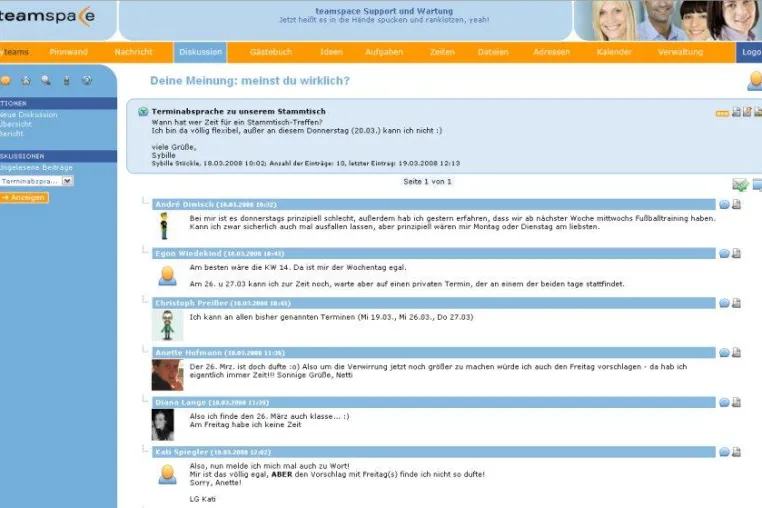Click the Logout button in the navigation bar
The image size is (762, 508).
[x=749, y=52]
